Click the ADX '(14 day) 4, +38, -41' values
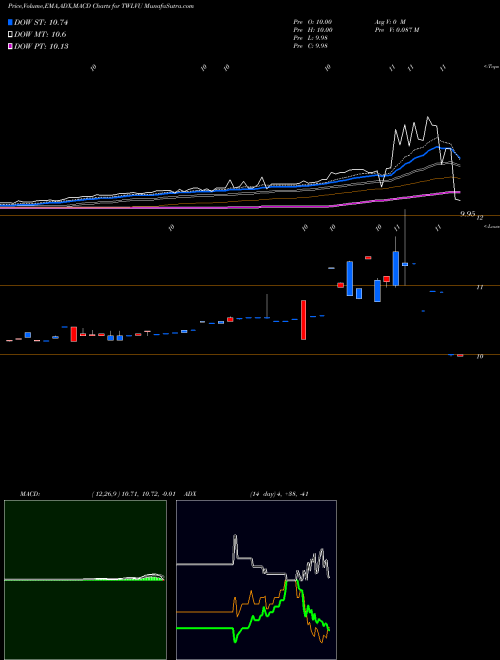This screenshot has height=660, width=500. (x=277, y=494)
